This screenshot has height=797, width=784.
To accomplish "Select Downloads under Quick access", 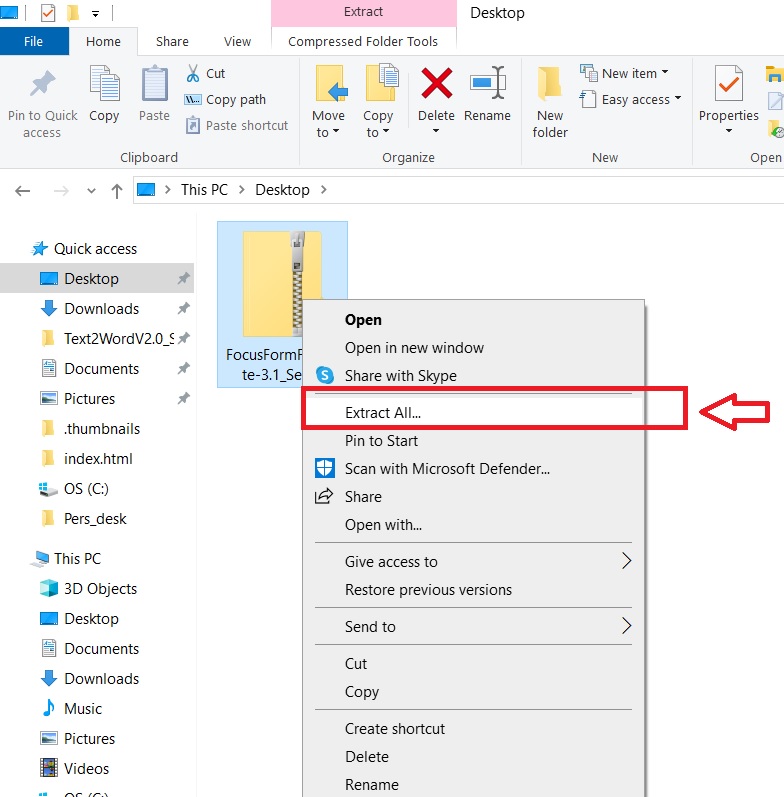I will 102,309.
